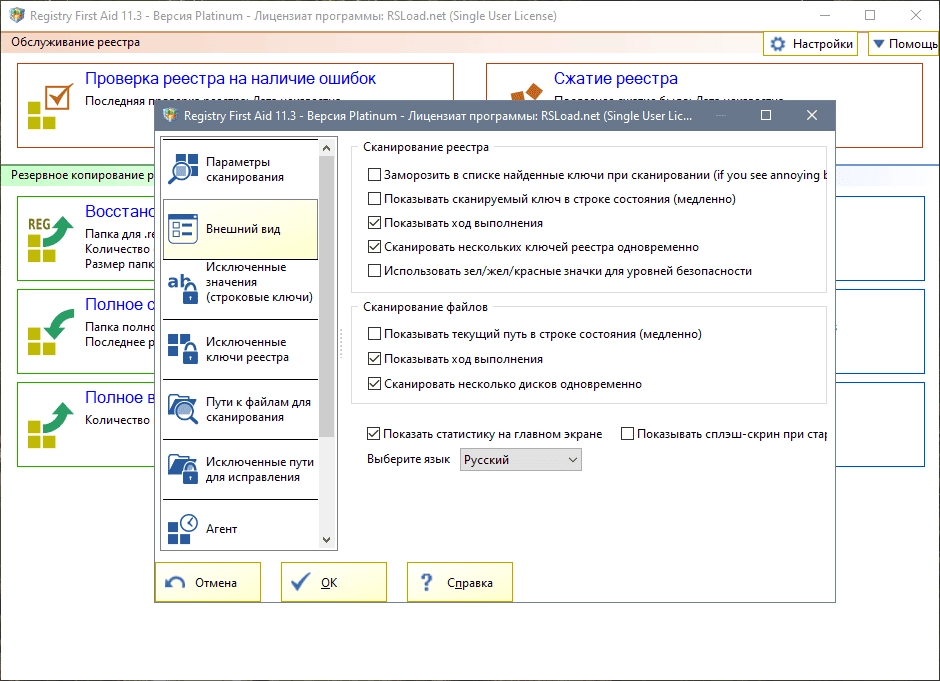Click the settings dialog title bar app icon
This screenshot has width=940, height=681.
coord(170,115)
